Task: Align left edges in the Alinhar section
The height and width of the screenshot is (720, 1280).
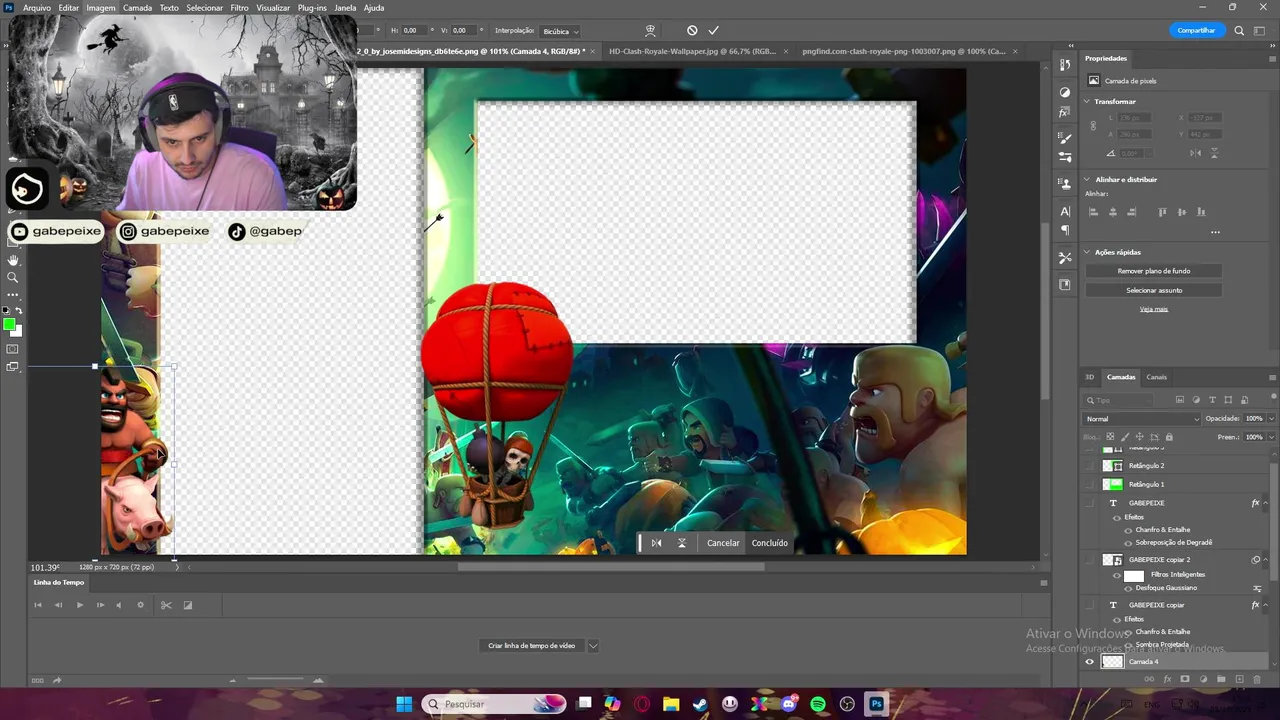Action: [x=1093, y=212]
